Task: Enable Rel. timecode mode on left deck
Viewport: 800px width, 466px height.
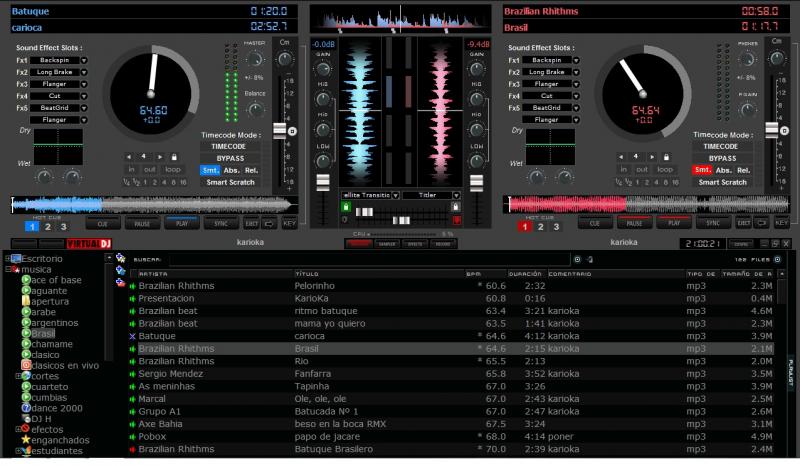Action: (x=252, y=170)
